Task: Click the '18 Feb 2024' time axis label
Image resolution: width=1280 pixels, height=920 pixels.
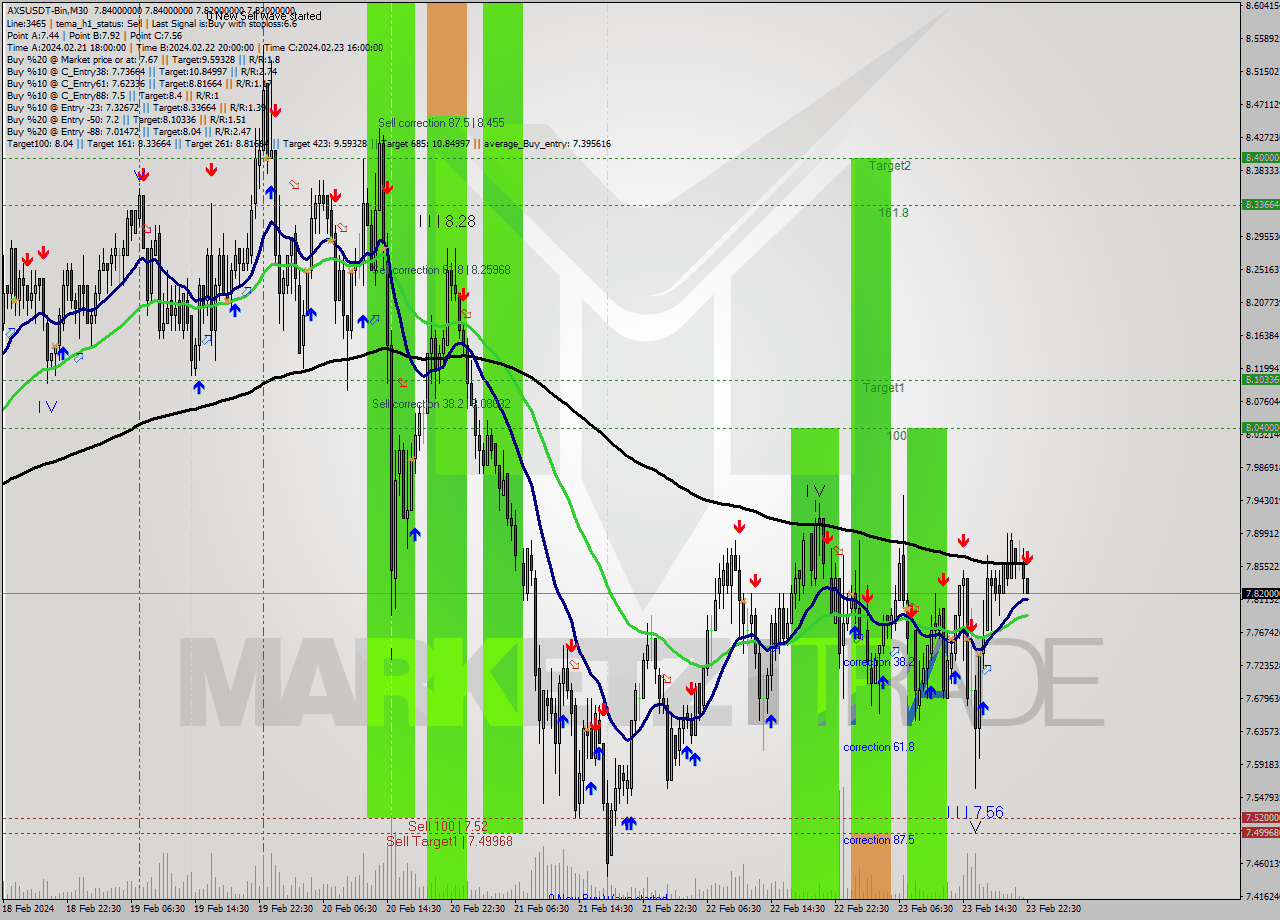Action: (x=29, y=909)
